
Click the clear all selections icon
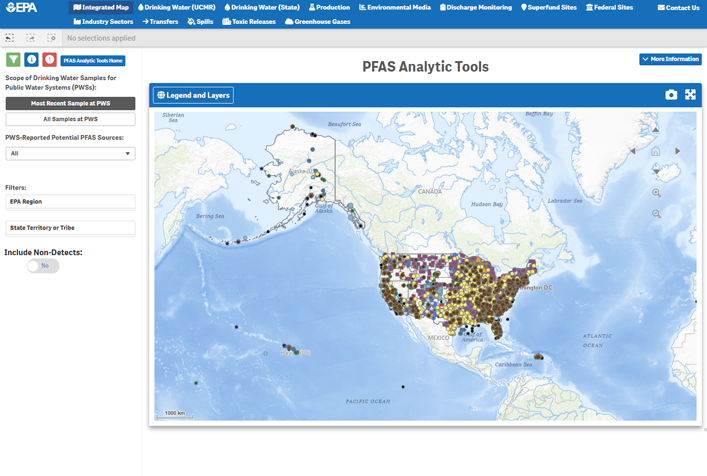pyautogui.click(x=52, y=38)
